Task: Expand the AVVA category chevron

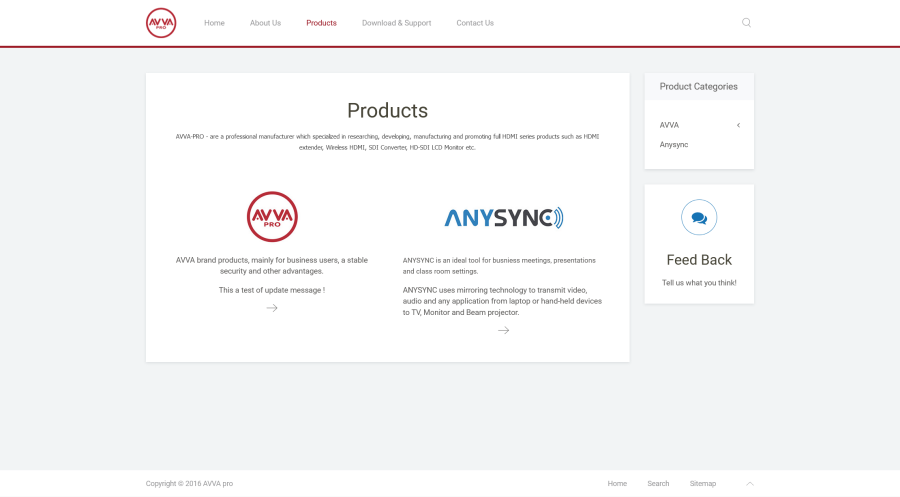Action: pos(738,125)
